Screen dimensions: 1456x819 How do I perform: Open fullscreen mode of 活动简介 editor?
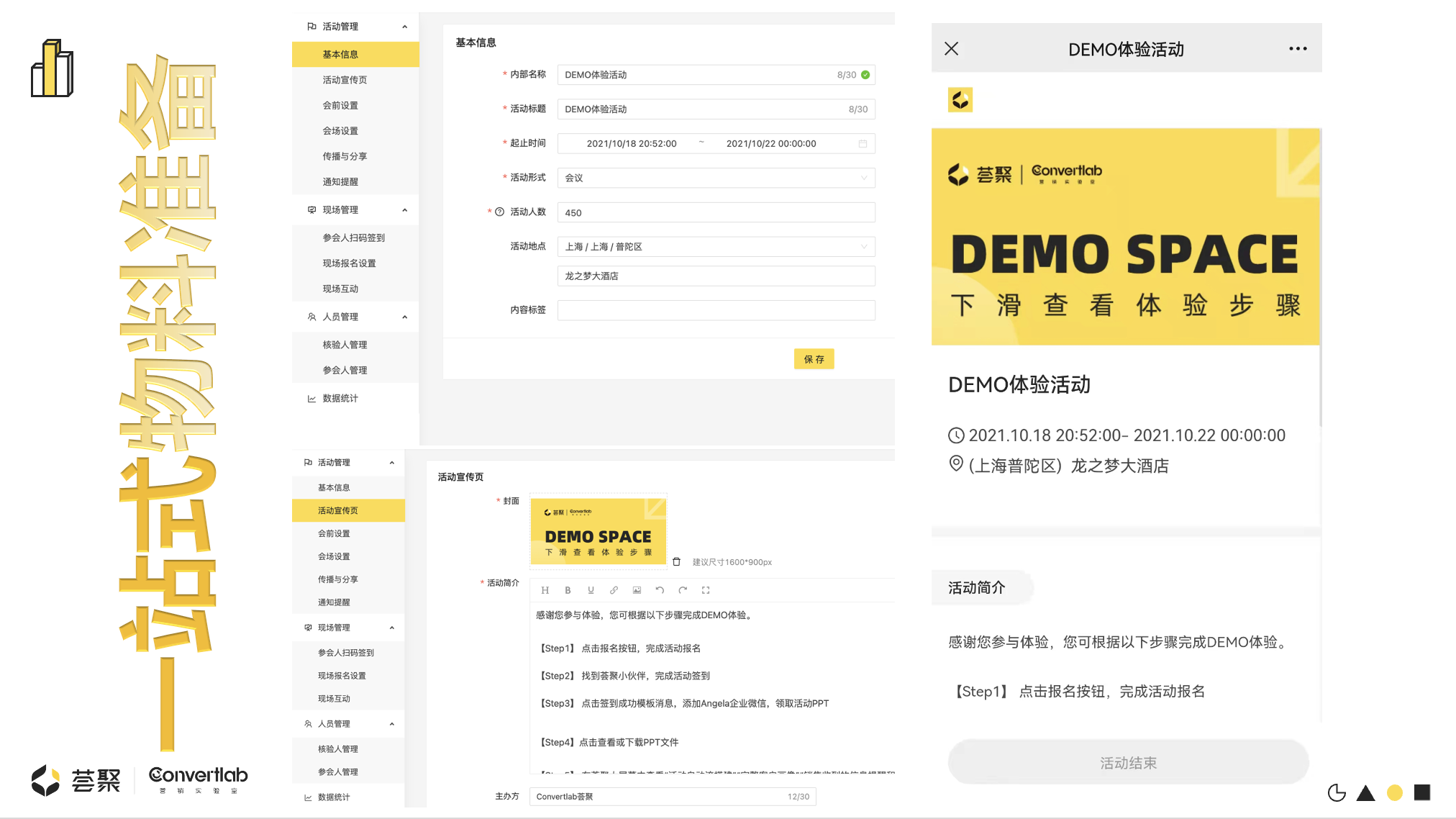tap(706, 590)
